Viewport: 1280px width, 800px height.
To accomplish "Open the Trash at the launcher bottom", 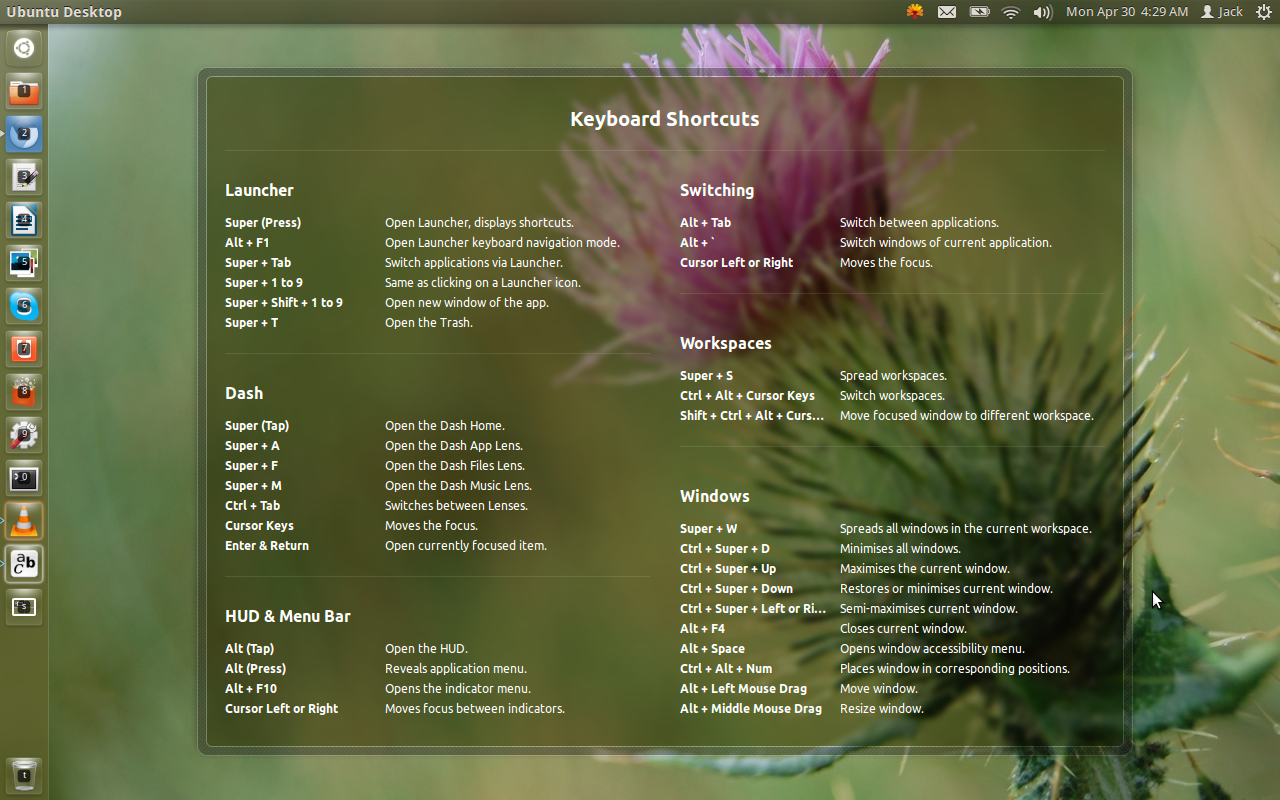I will tap(24, 775).
